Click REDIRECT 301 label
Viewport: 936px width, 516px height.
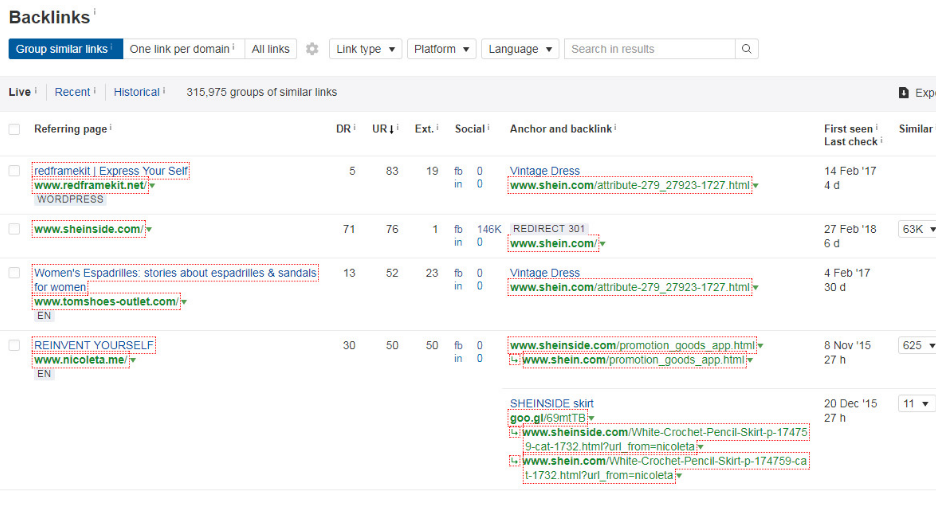point(549,229)
